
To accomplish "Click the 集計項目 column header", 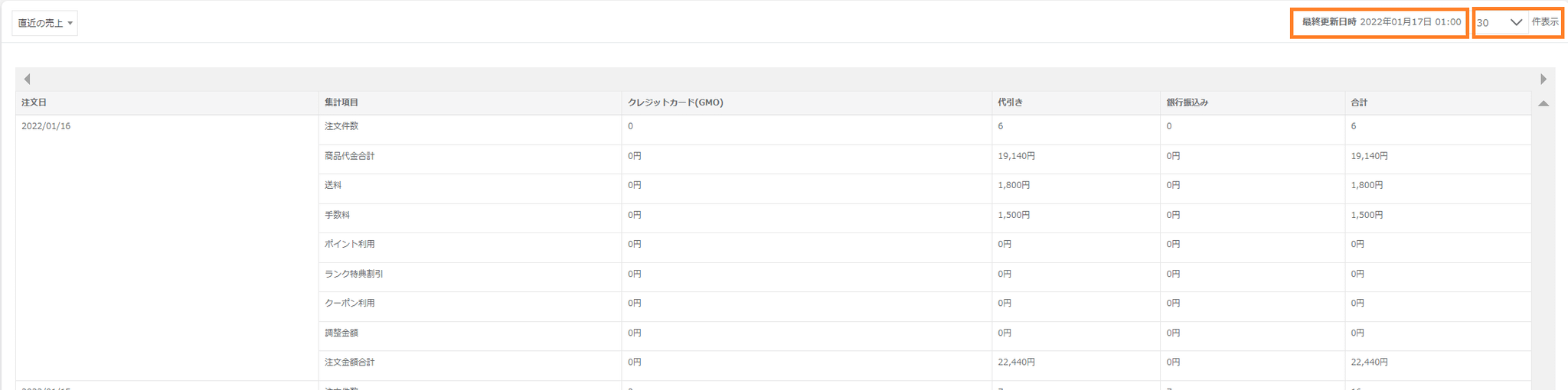I will click(341, 102).
